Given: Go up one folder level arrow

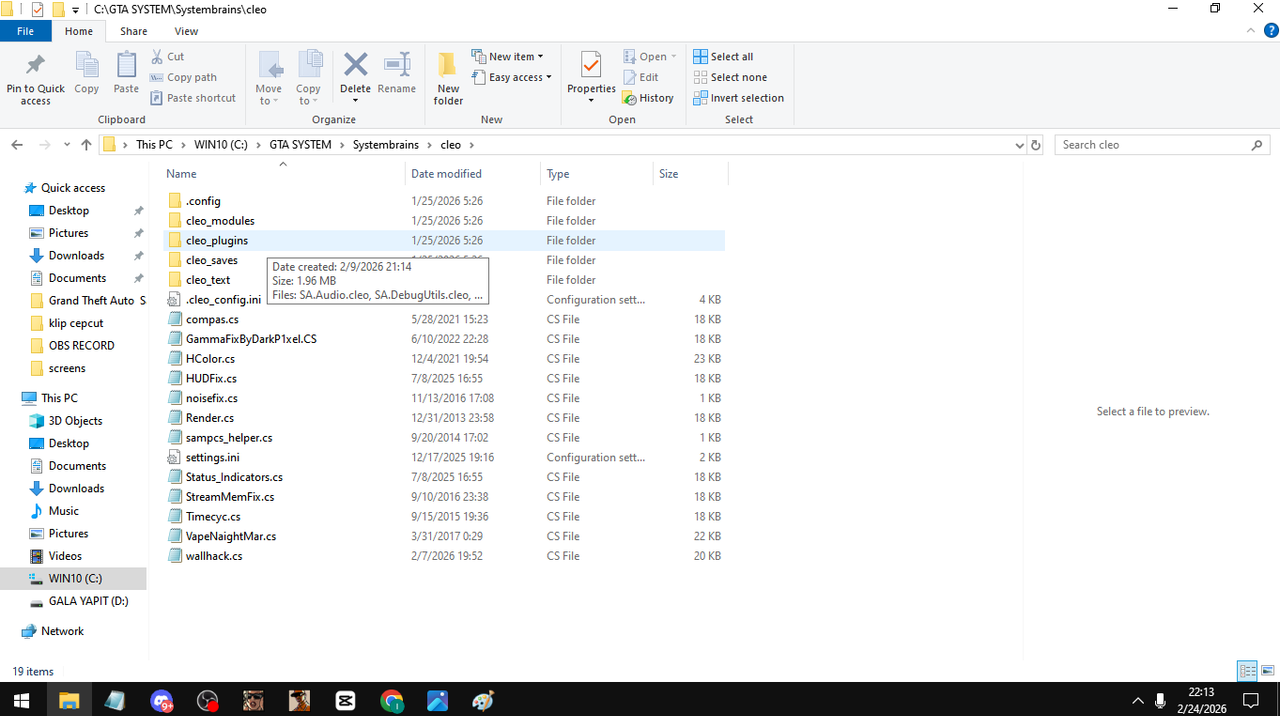Looking at the screenshot, I should [86, 145].
